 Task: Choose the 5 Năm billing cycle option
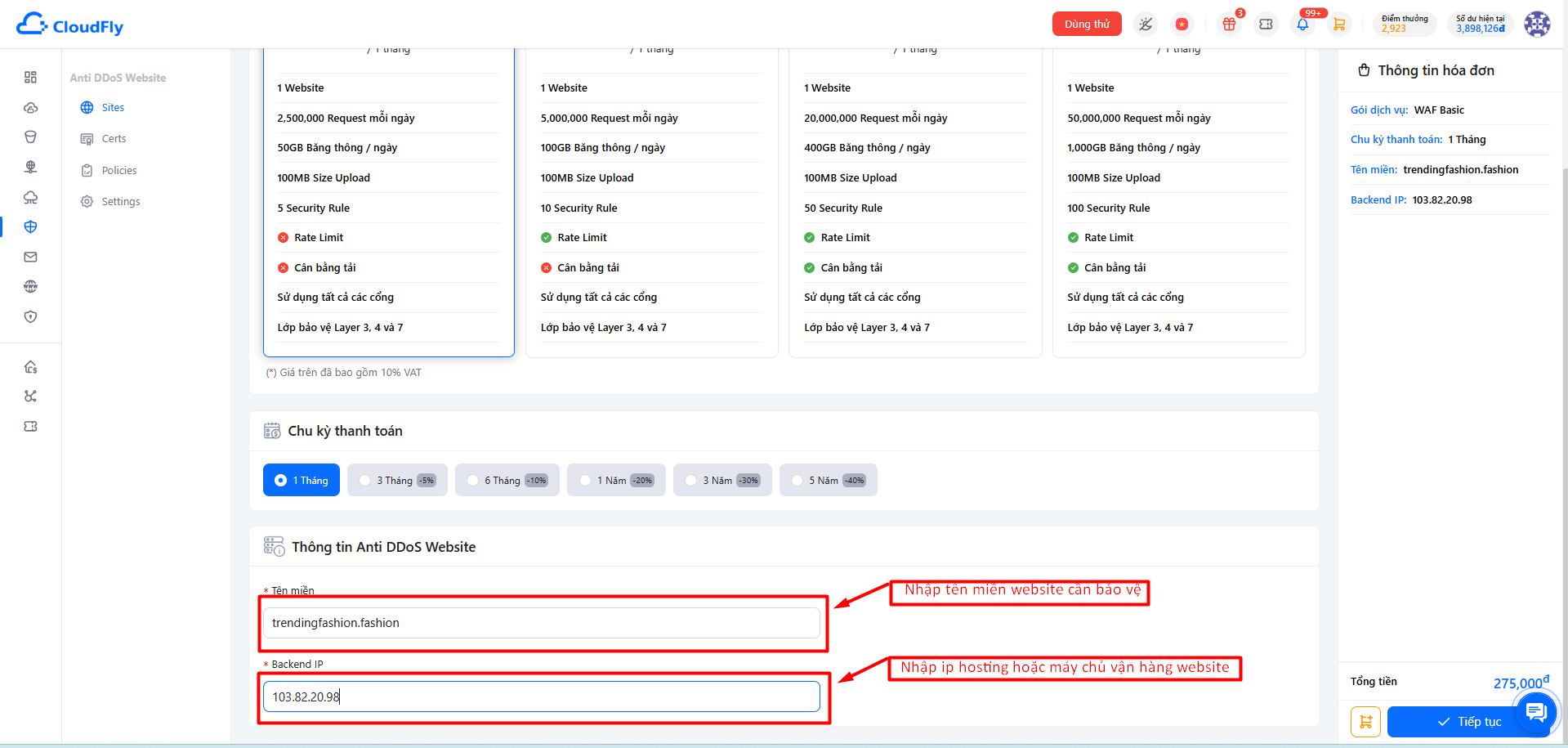click(829, 480)
